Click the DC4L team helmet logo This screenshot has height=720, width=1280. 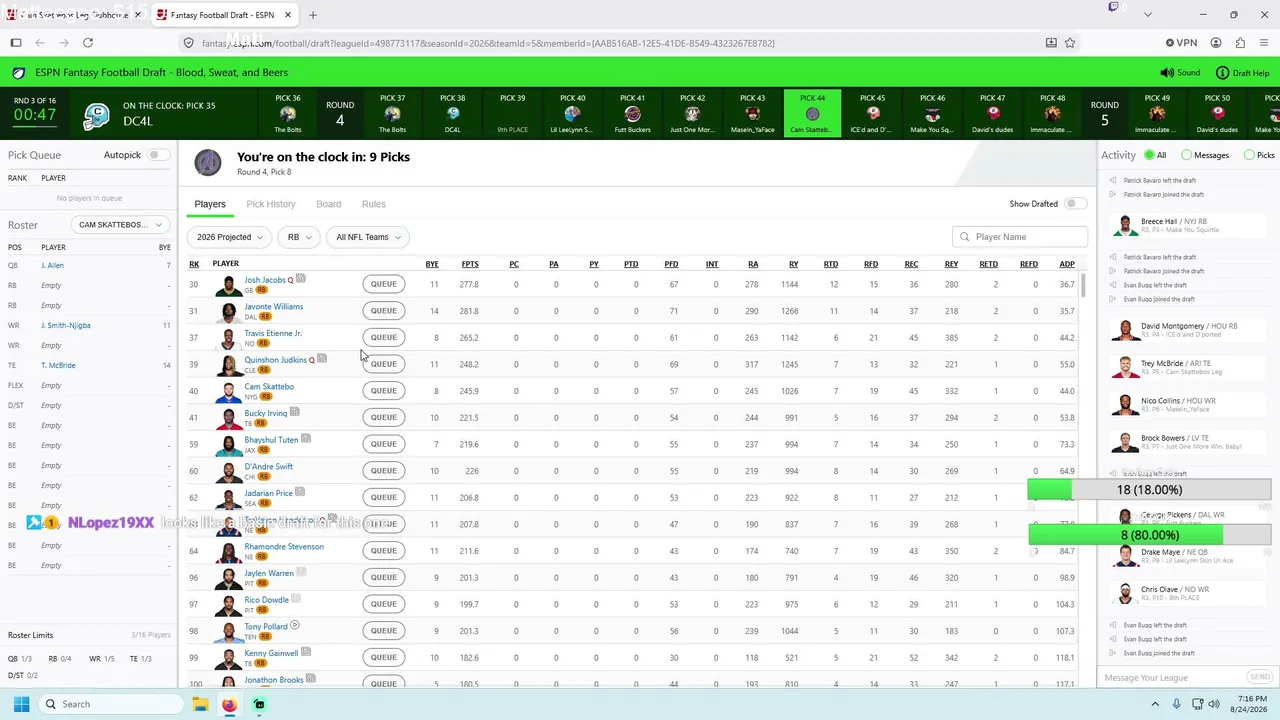point(96,115)
